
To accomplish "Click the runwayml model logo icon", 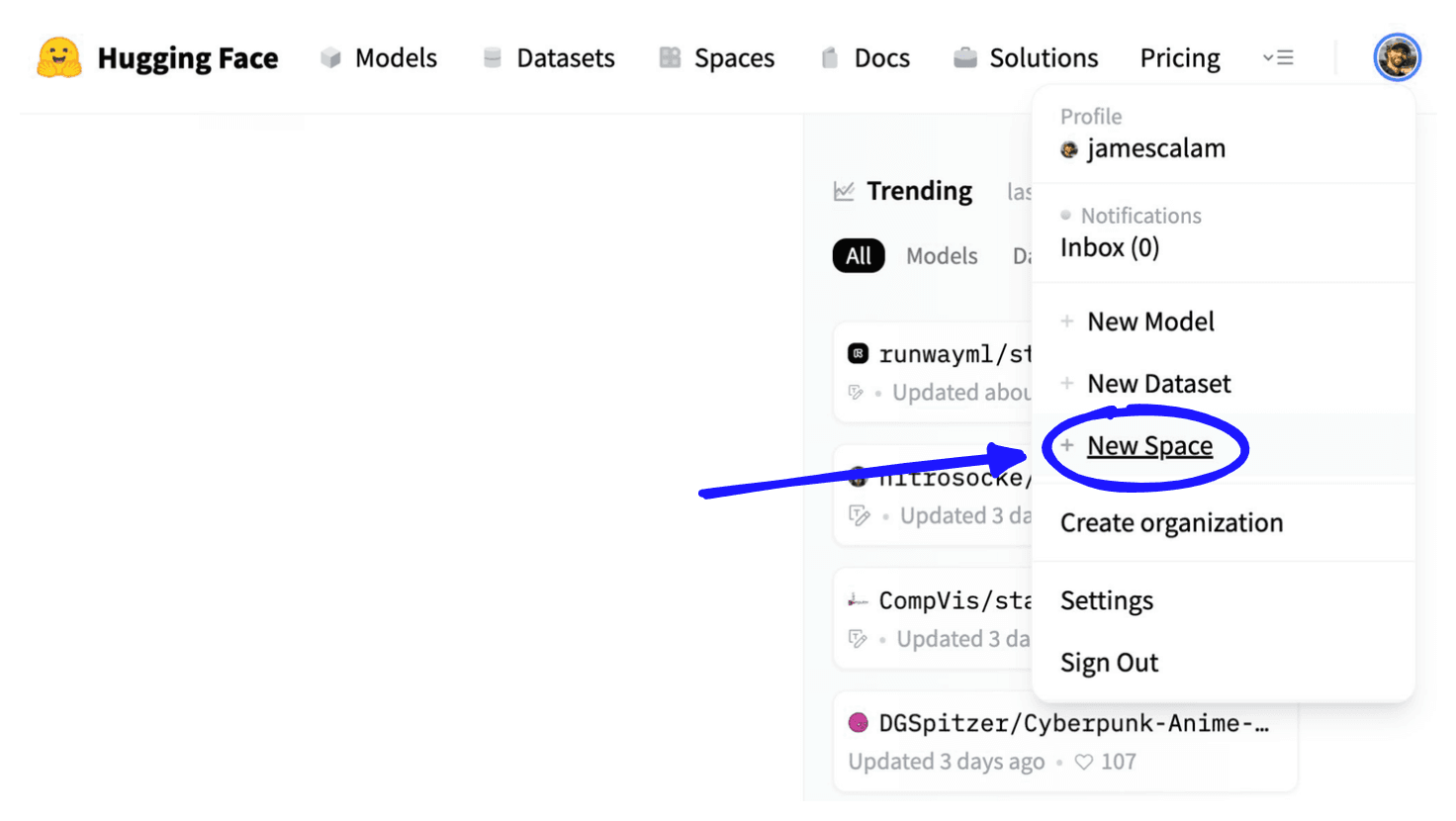I will pos(858,353).
